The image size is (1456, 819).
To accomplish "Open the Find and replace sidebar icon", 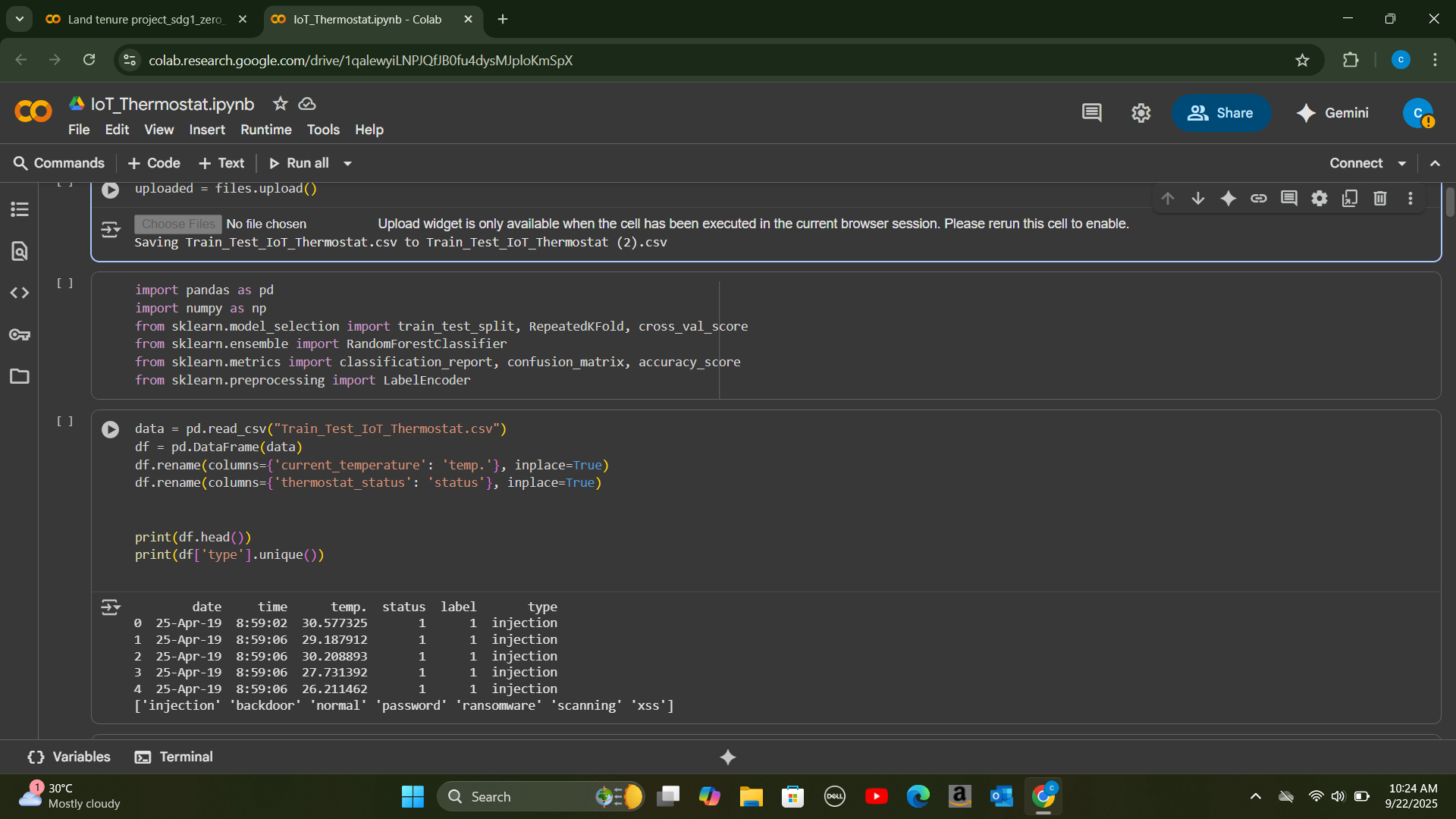I will pyautogui.click(x=20, y=251).
